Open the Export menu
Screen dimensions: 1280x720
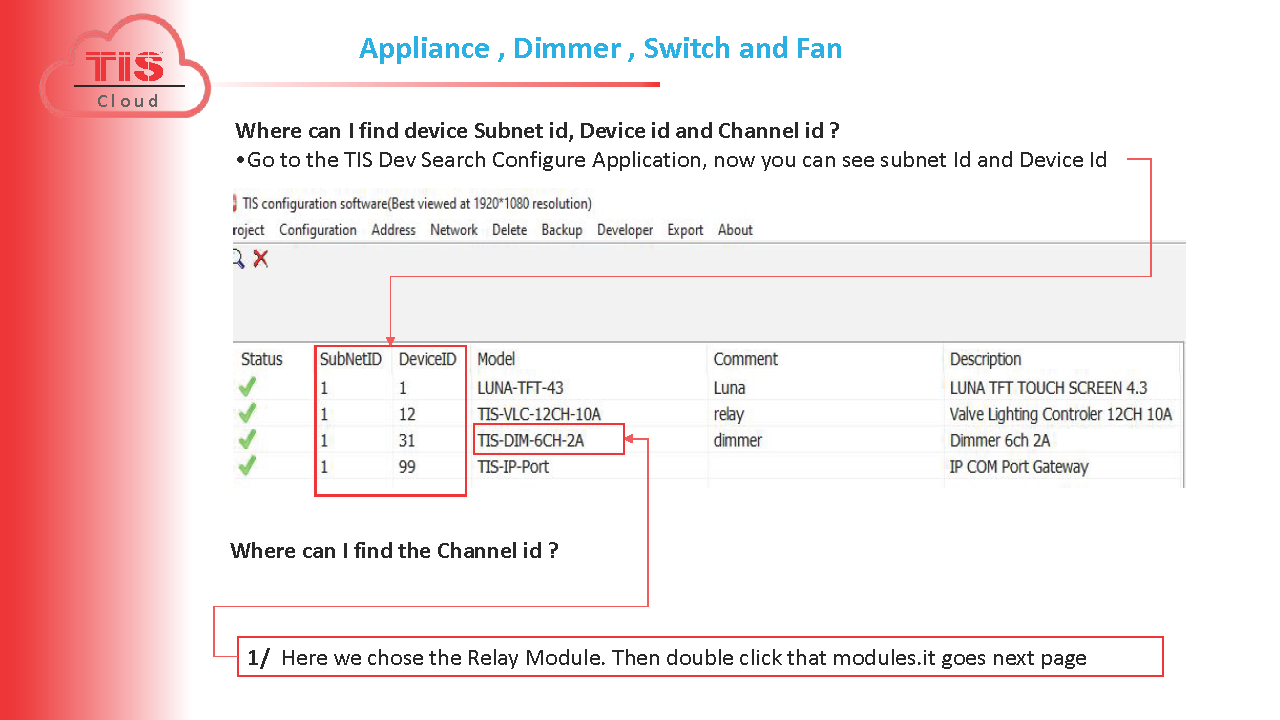[x=685, y=230]
